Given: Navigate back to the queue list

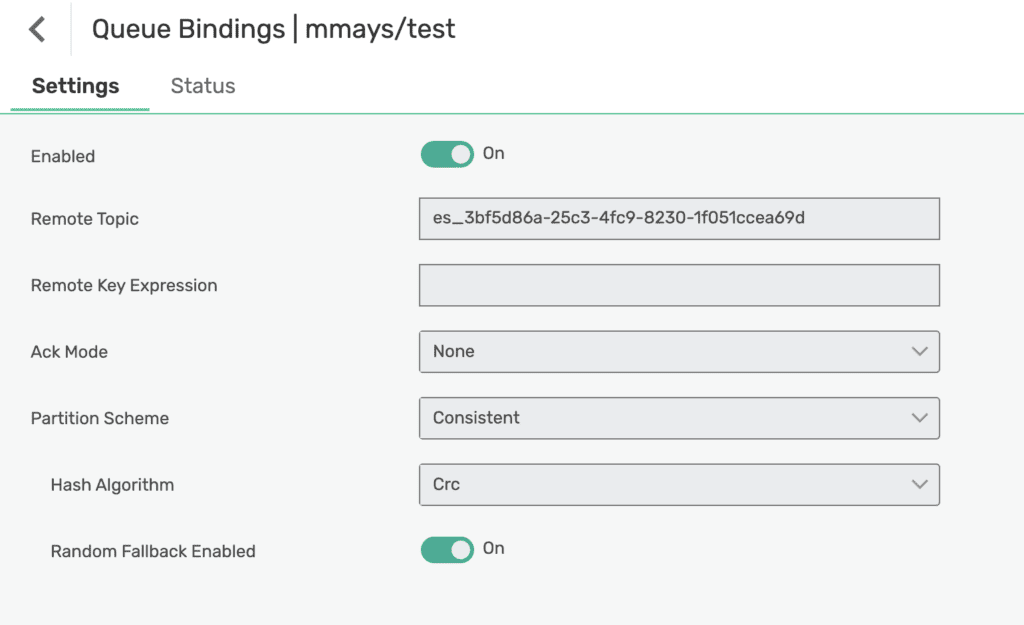Looking at the screenshot, I should (36, 28).
